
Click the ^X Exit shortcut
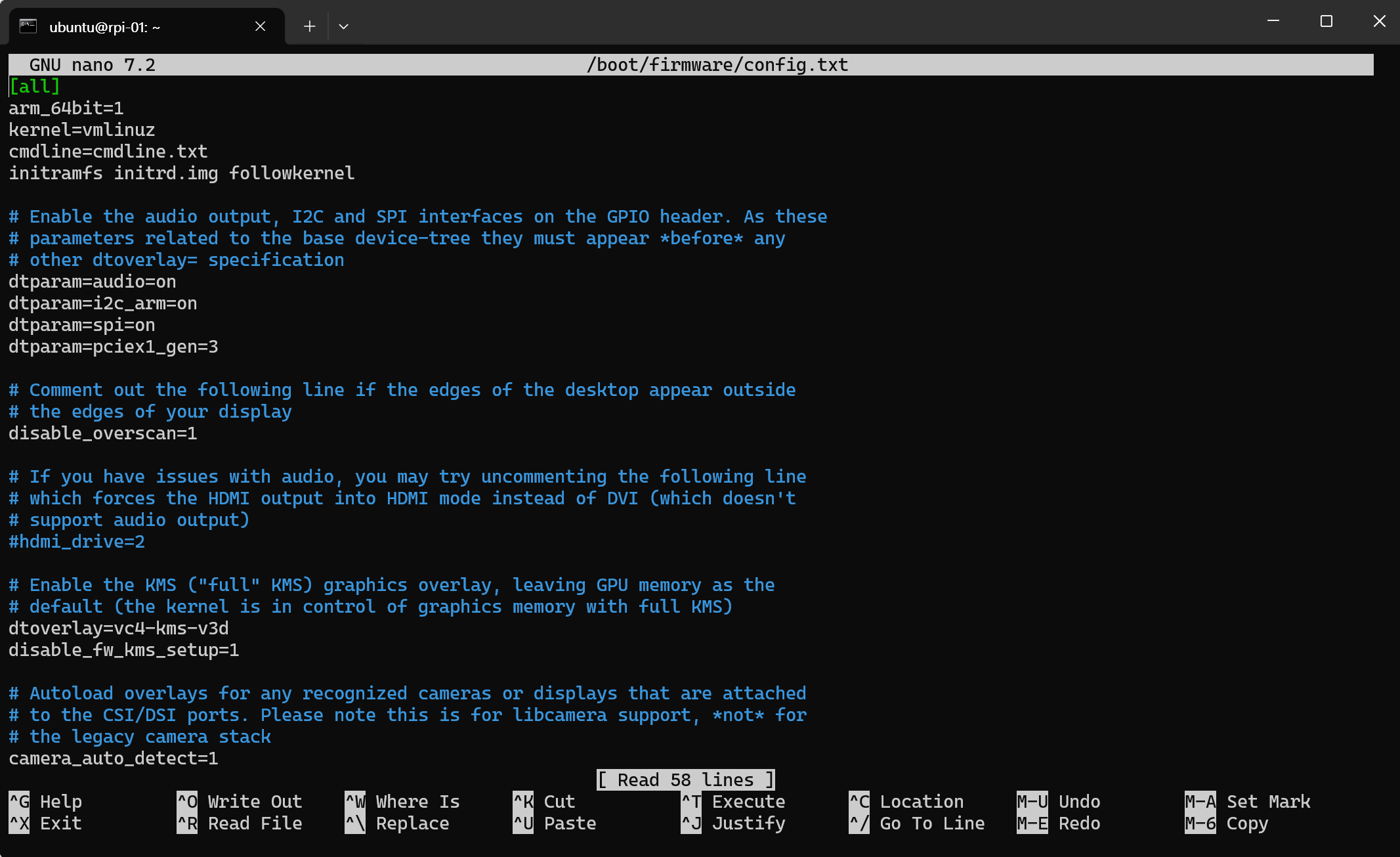pos(46,824)
